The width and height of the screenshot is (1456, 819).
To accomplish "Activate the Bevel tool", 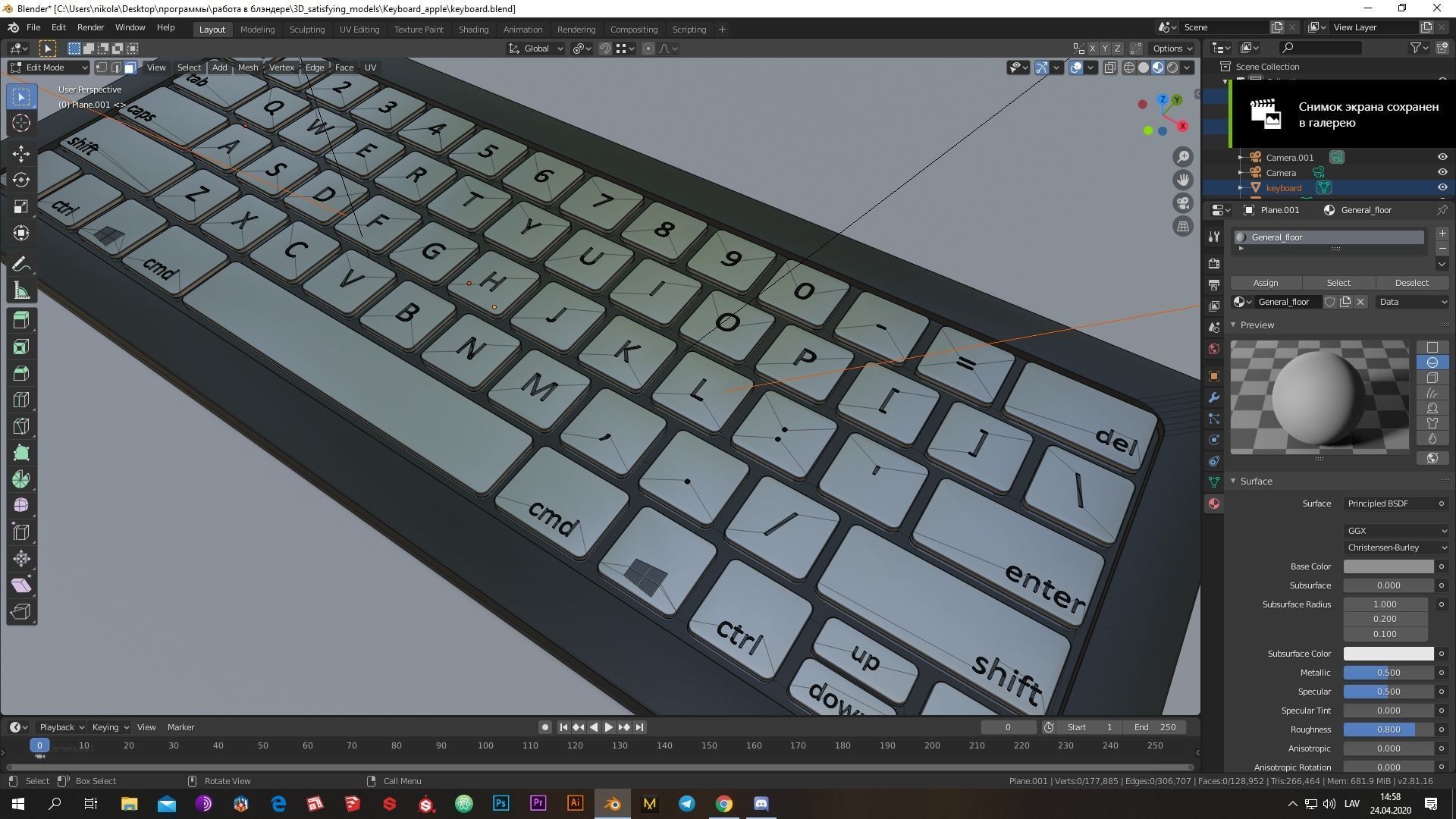I will coord(21,374).
